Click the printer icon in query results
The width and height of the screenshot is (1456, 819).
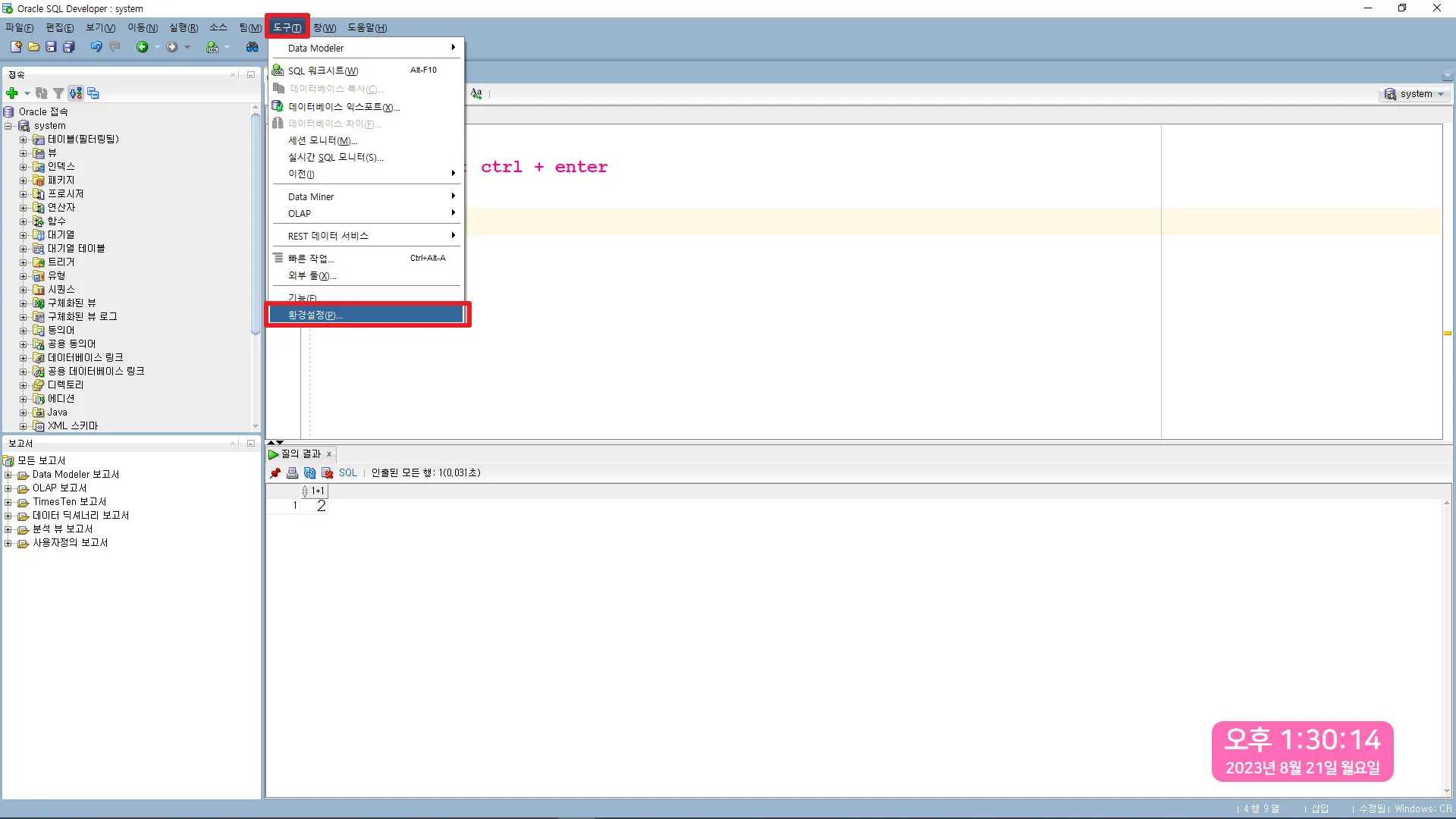292,473
